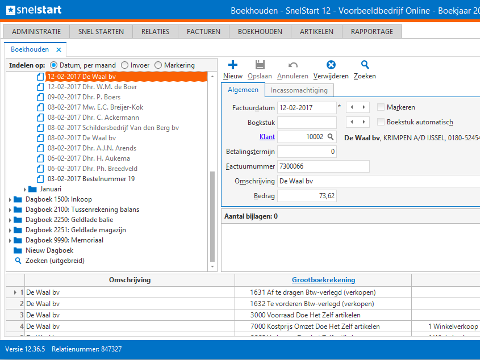Click the empty Boekstuk input field

307,122
